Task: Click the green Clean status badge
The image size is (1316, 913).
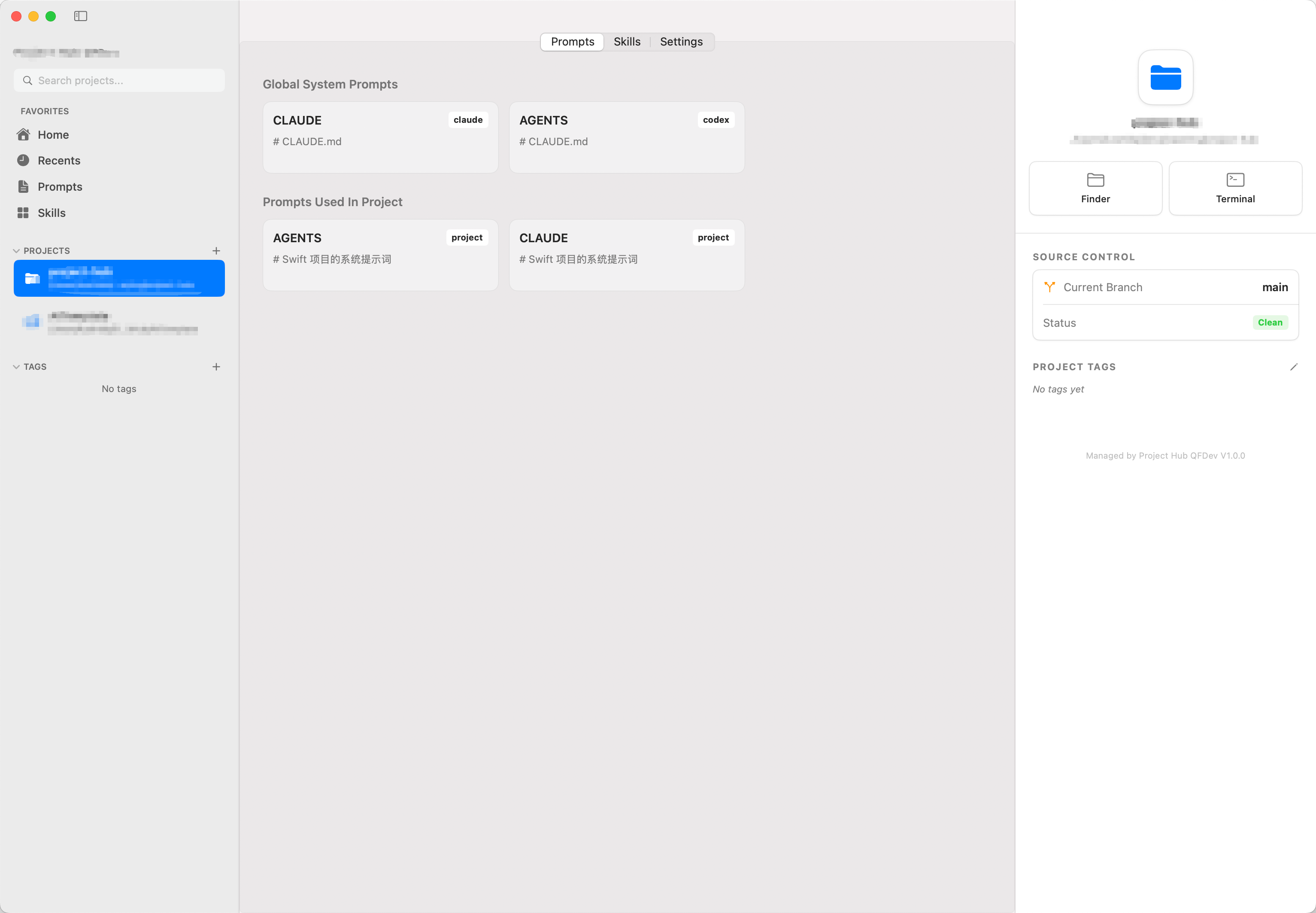Action: click(x=1270, y=323)
